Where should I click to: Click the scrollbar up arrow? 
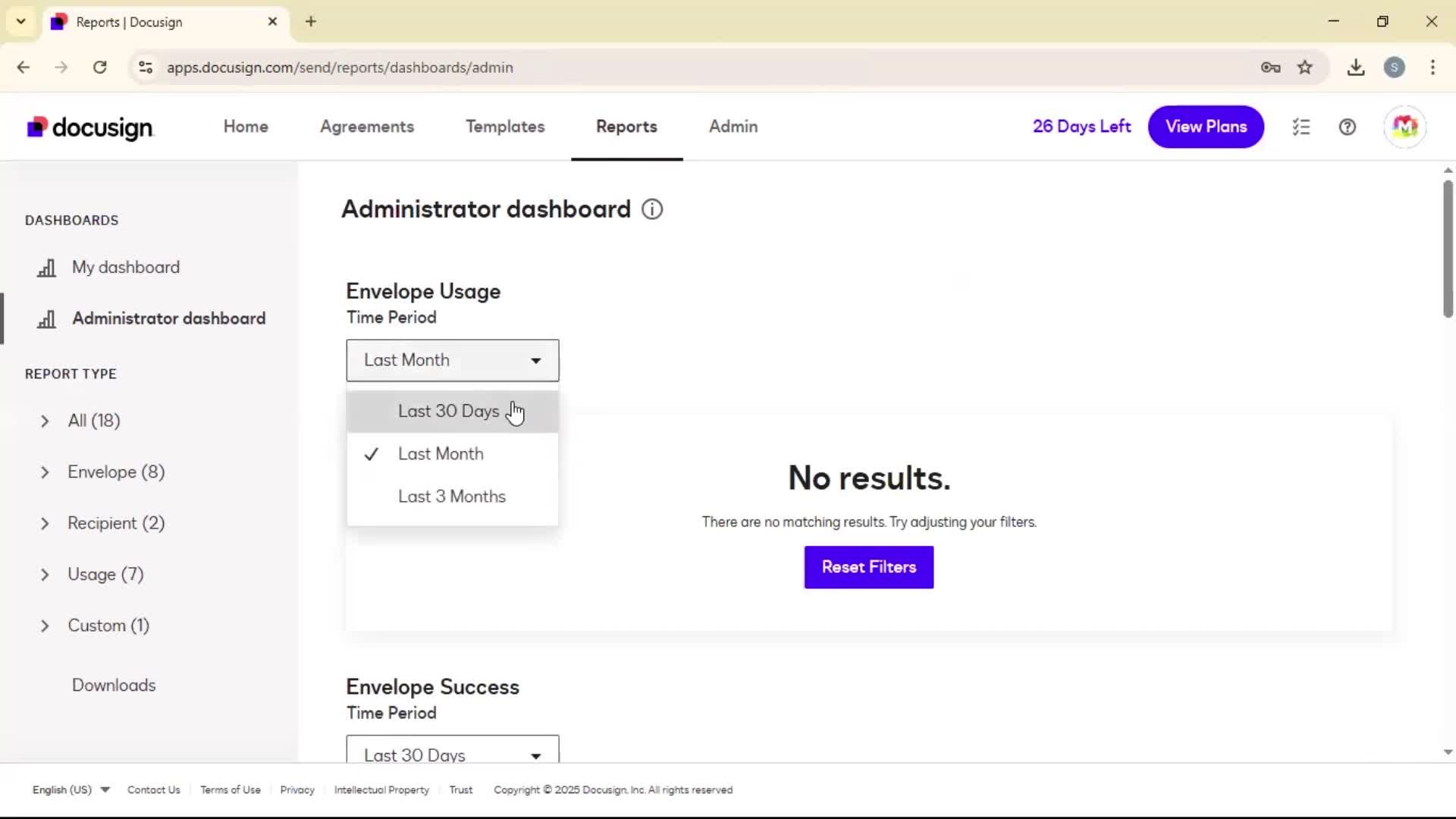1448,170
